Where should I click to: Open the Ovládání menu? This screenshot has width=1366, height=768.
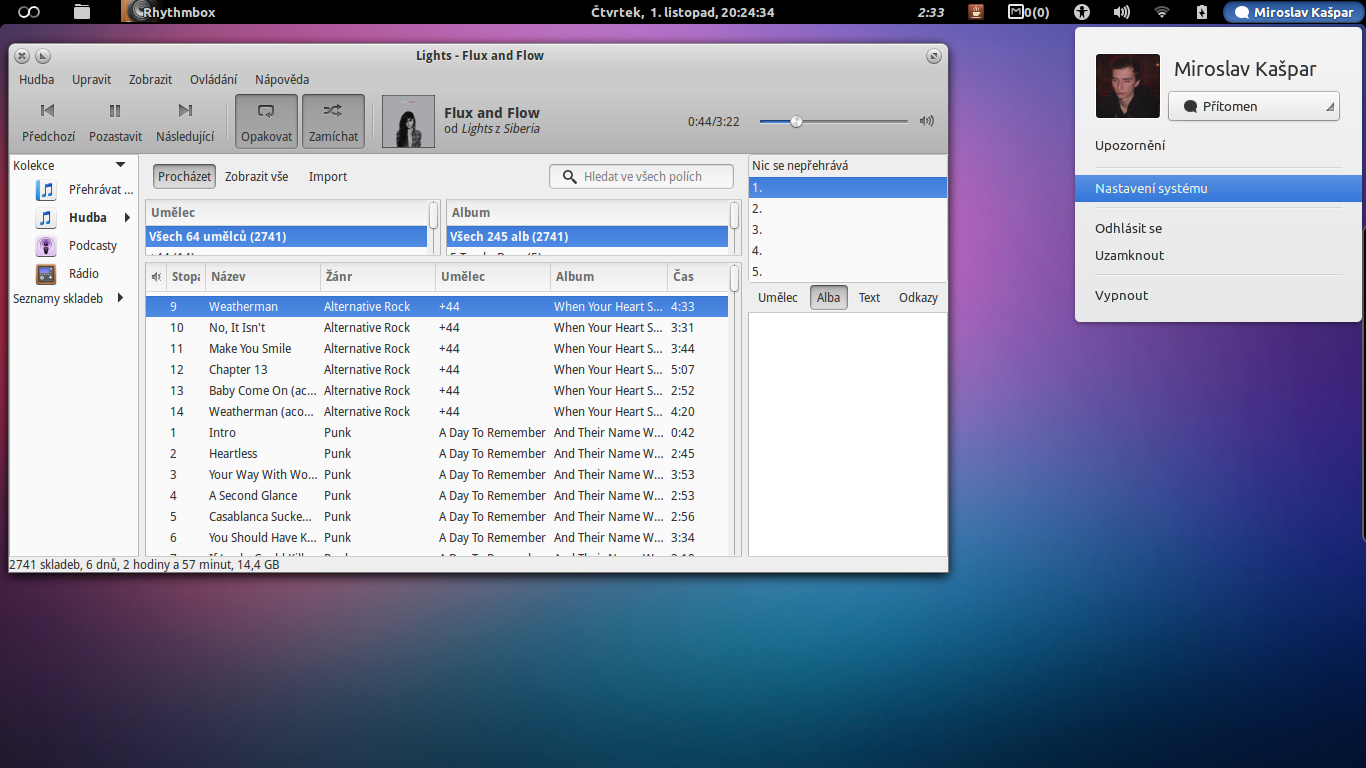pos(214,79)
